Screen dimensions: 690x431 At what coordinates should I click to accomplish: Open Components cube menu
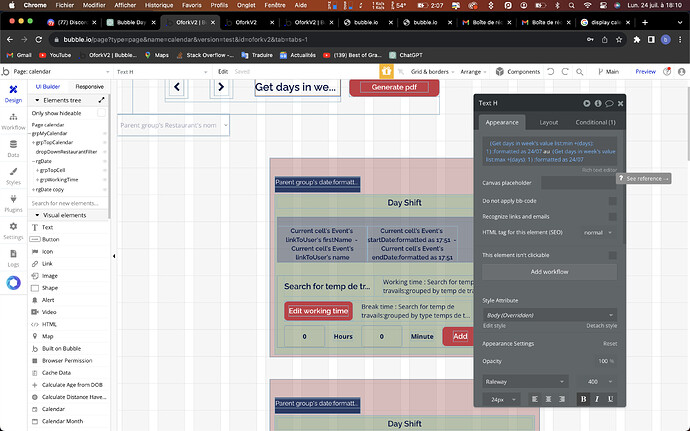(518, 71)
